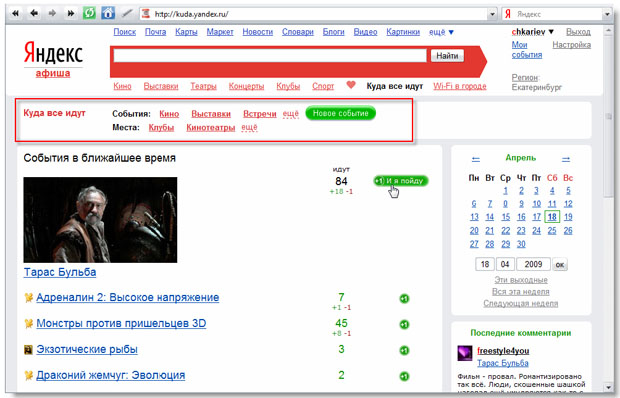Open the Картинки link
Viewport: 620px width, 398px height.
[x=403, y=32]
